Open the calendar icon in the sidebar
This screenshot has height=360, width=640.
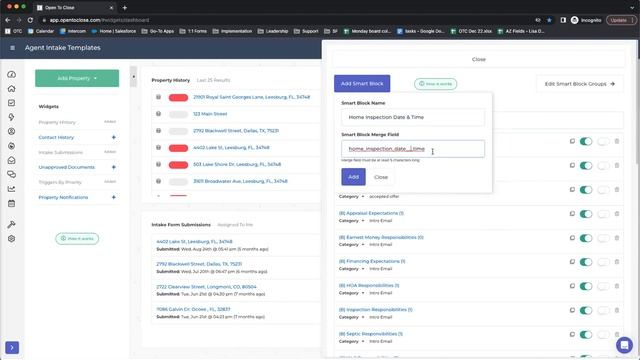coord(11,203)
